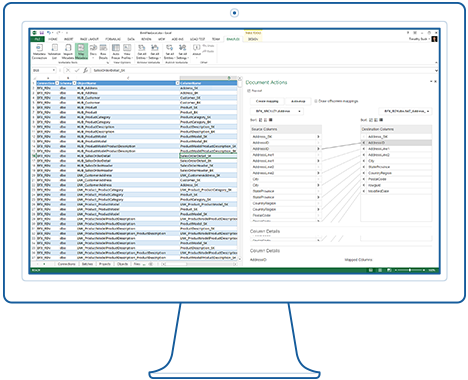Click the Metadata Connection ribbon icon
The width and height of the screenshot is (468, 380).
[x=39, y=52]
